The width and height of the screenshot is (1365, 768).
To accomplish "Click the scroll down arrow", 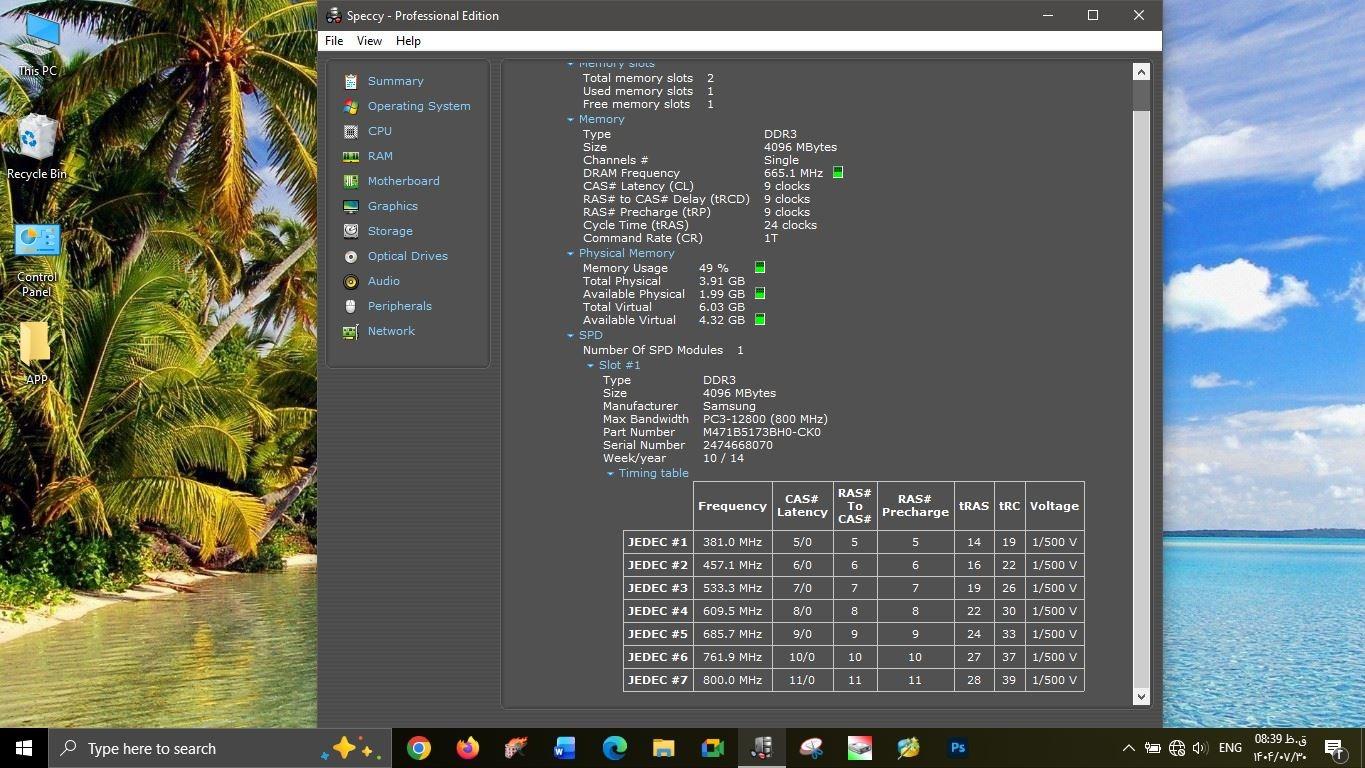I will click(x=1141, y=697).
